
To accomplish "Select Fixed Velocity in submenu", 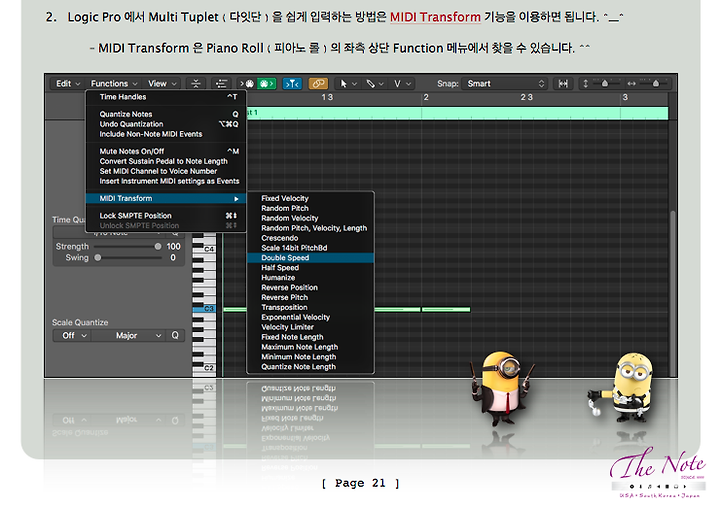I will pyautogui.click(x=310, y=198).
